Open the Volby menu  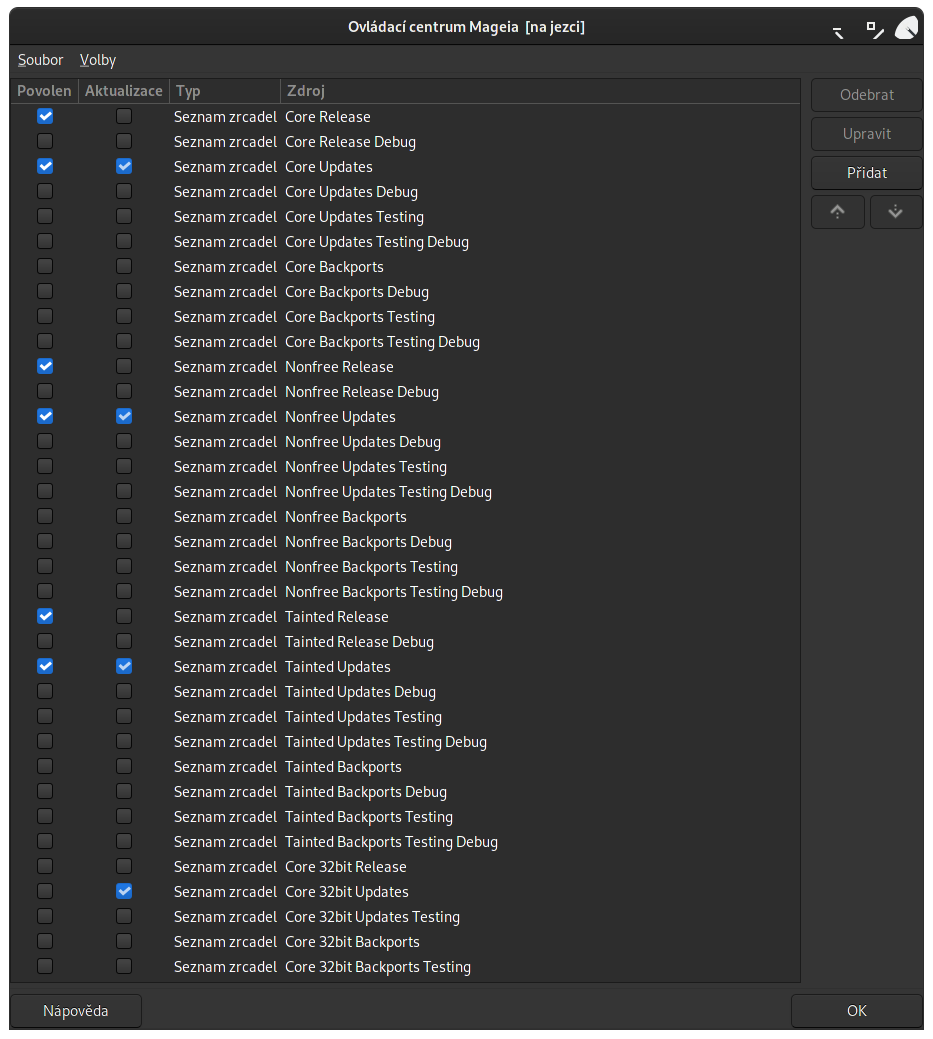click(97, 60)
